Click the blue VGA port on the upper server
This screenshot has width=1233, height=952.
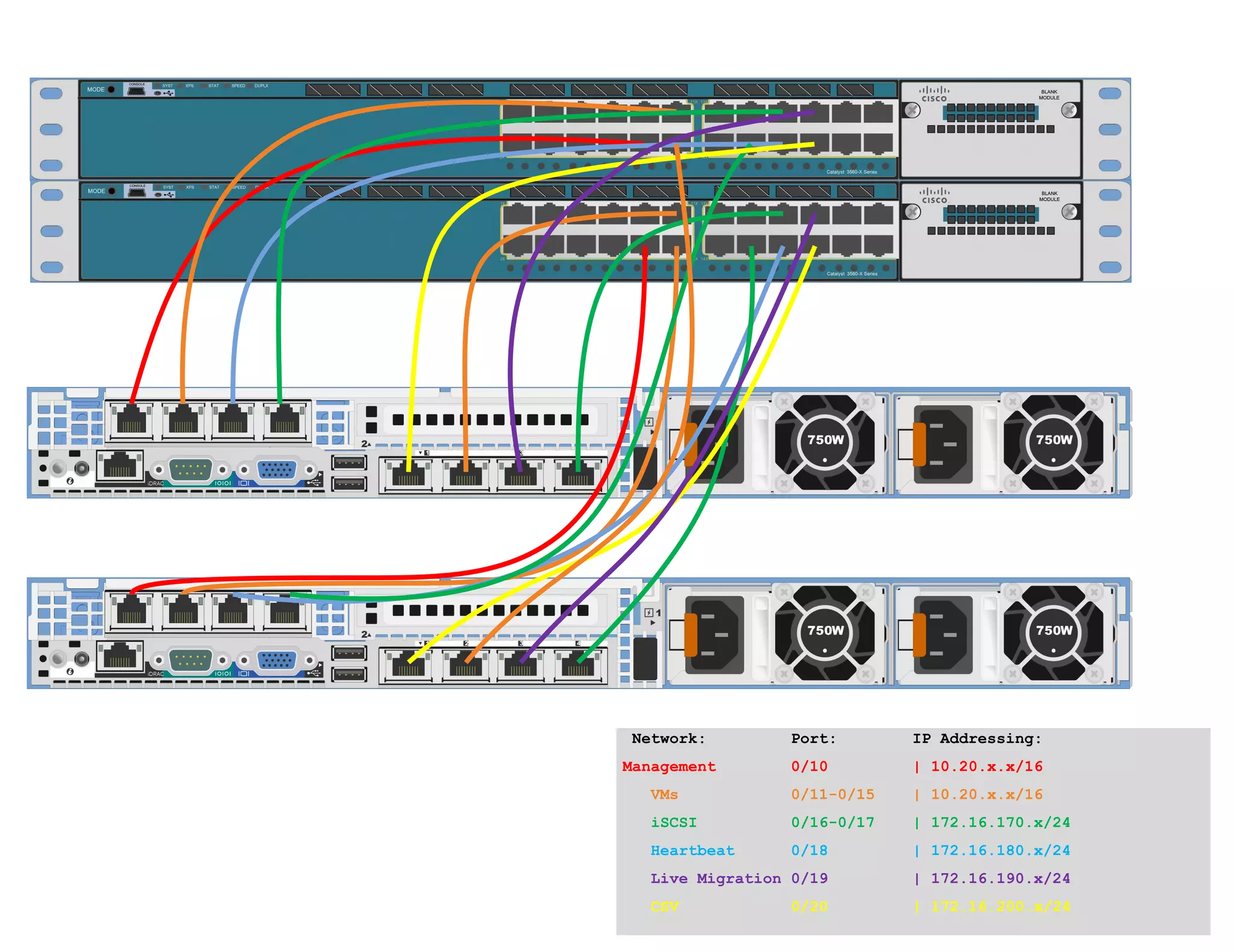(x=277, y=470)
